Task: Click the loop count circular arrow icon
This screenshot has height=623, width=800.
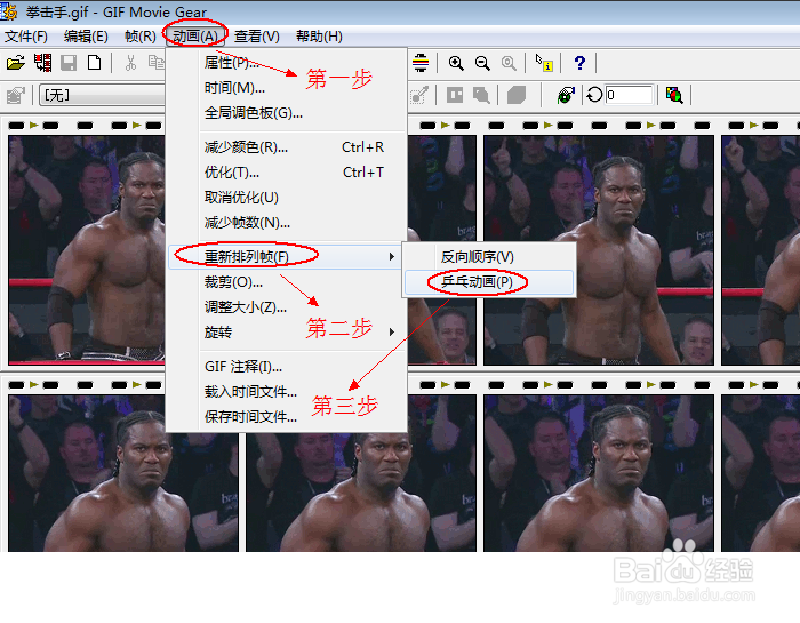Action: (594, 95)
